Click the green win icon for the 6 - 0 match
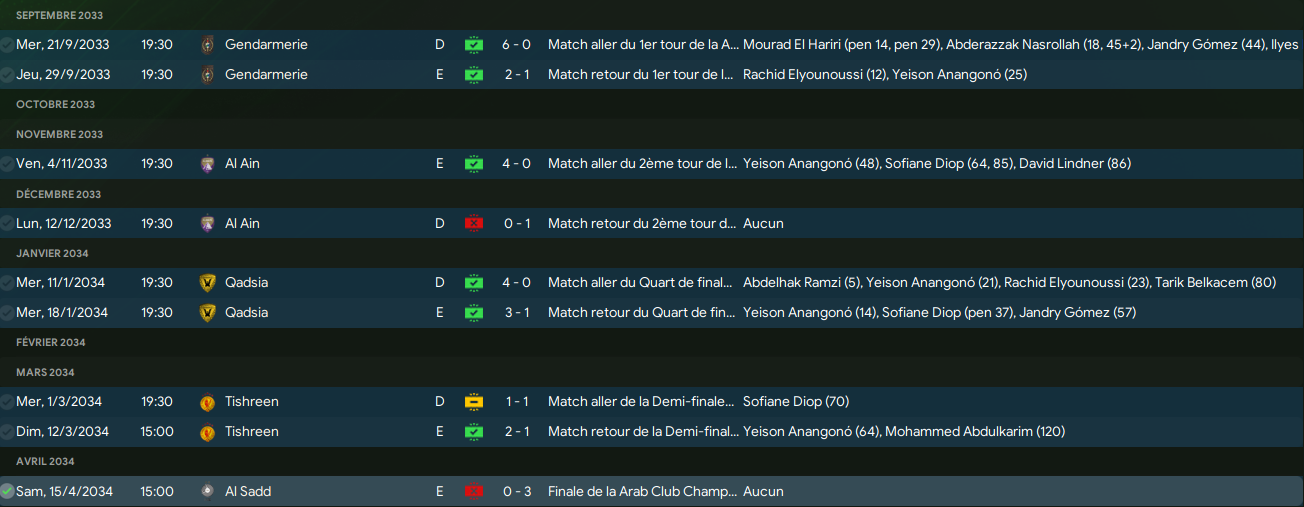1304x507 pixels. 474,45
